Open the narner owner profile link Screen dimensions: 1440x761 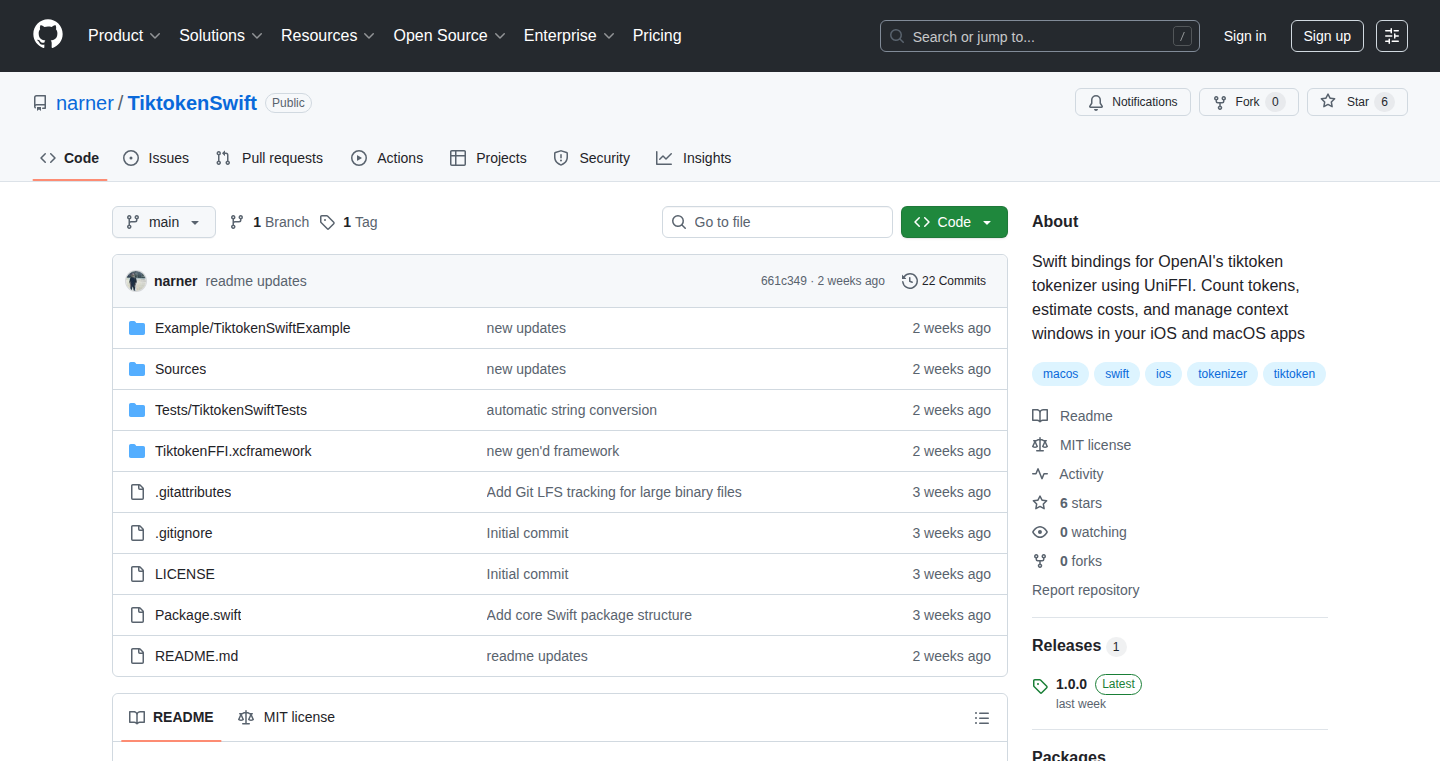tap(85, 103)
